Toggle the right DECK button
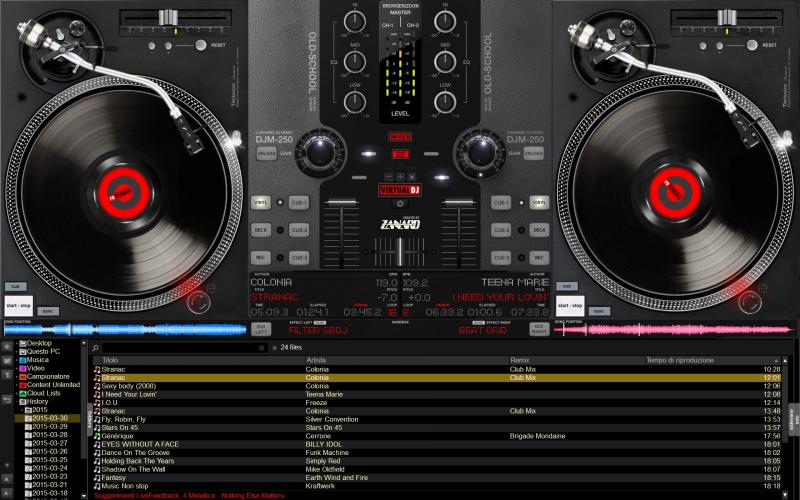The height and width of the screenshot is (500, 800). pos(539,230)
